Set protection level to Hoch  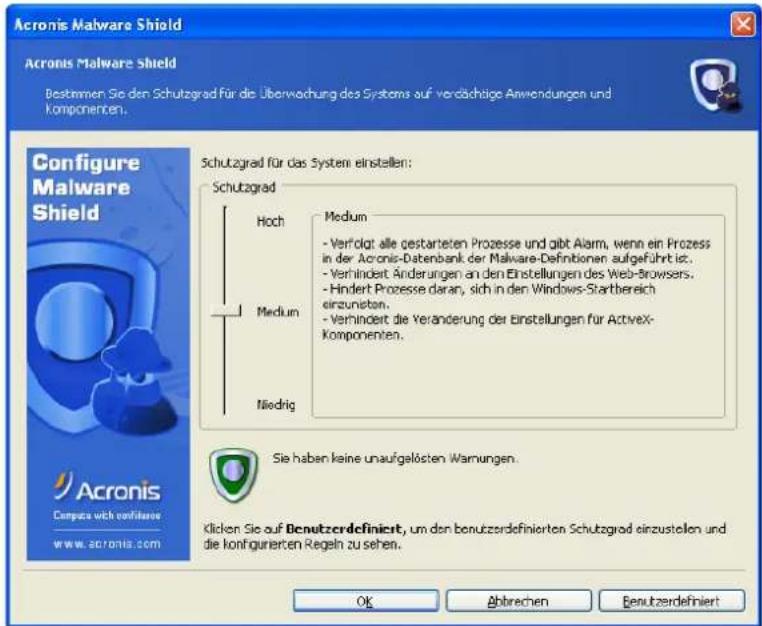270,222
